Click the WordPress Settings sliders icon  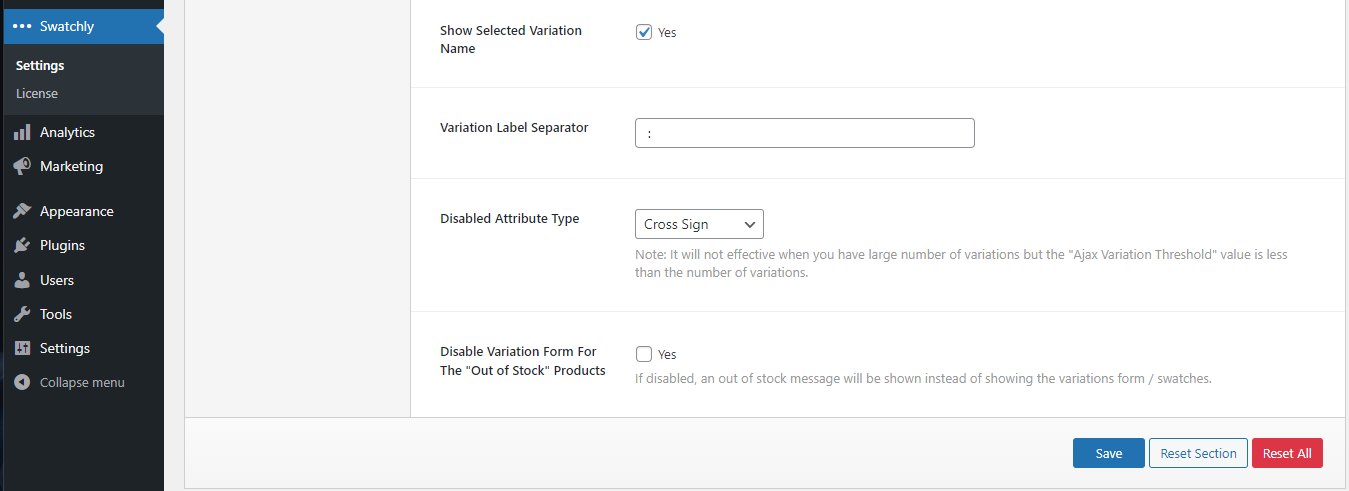pos(22,349)
